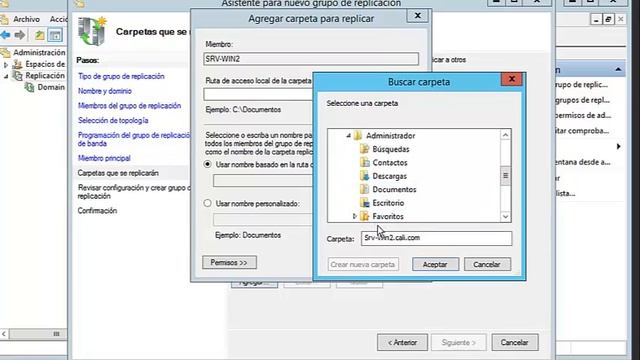Click the Documentos folder icon

(364, 189)
